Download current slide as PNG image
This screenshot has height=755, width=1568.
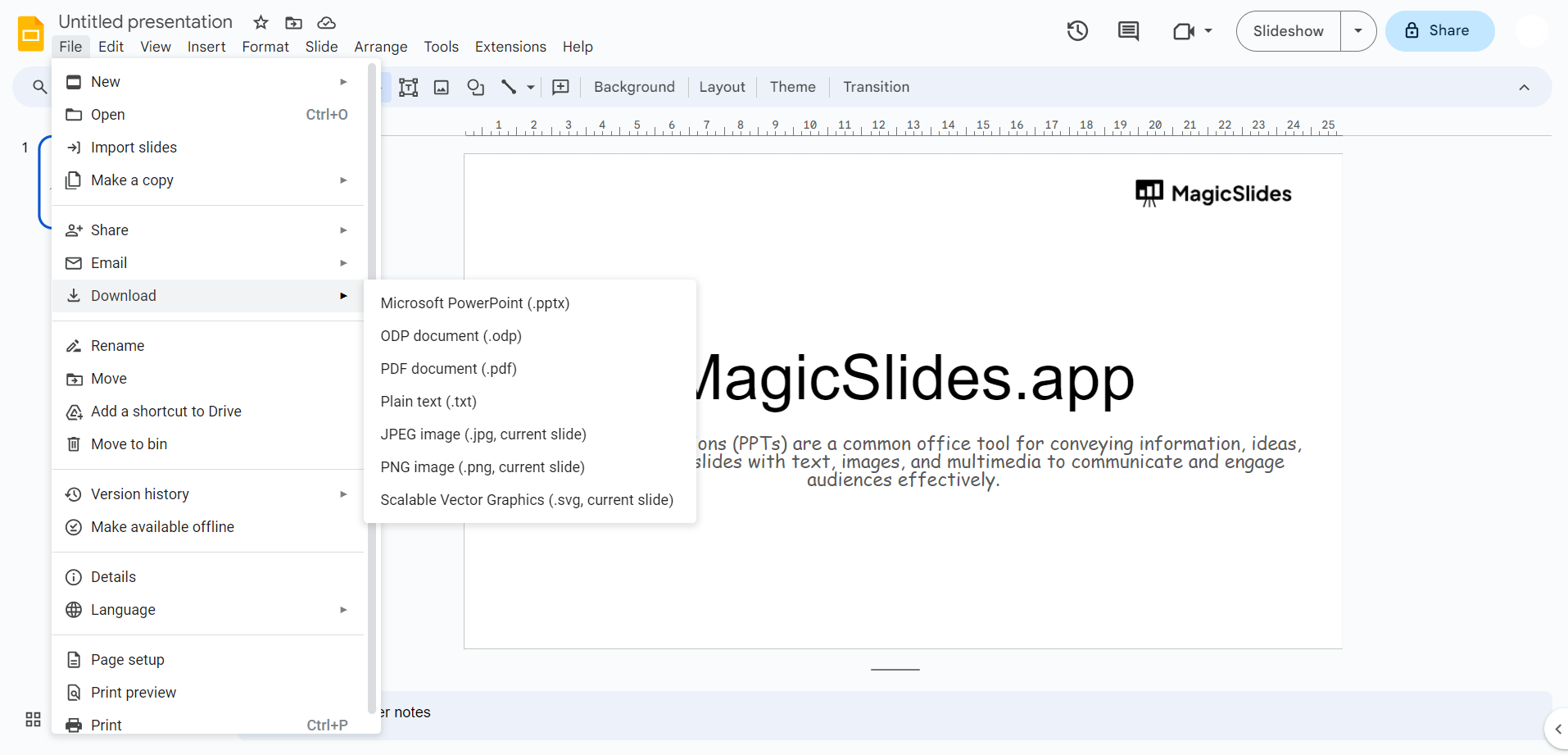tap(530, 467)
